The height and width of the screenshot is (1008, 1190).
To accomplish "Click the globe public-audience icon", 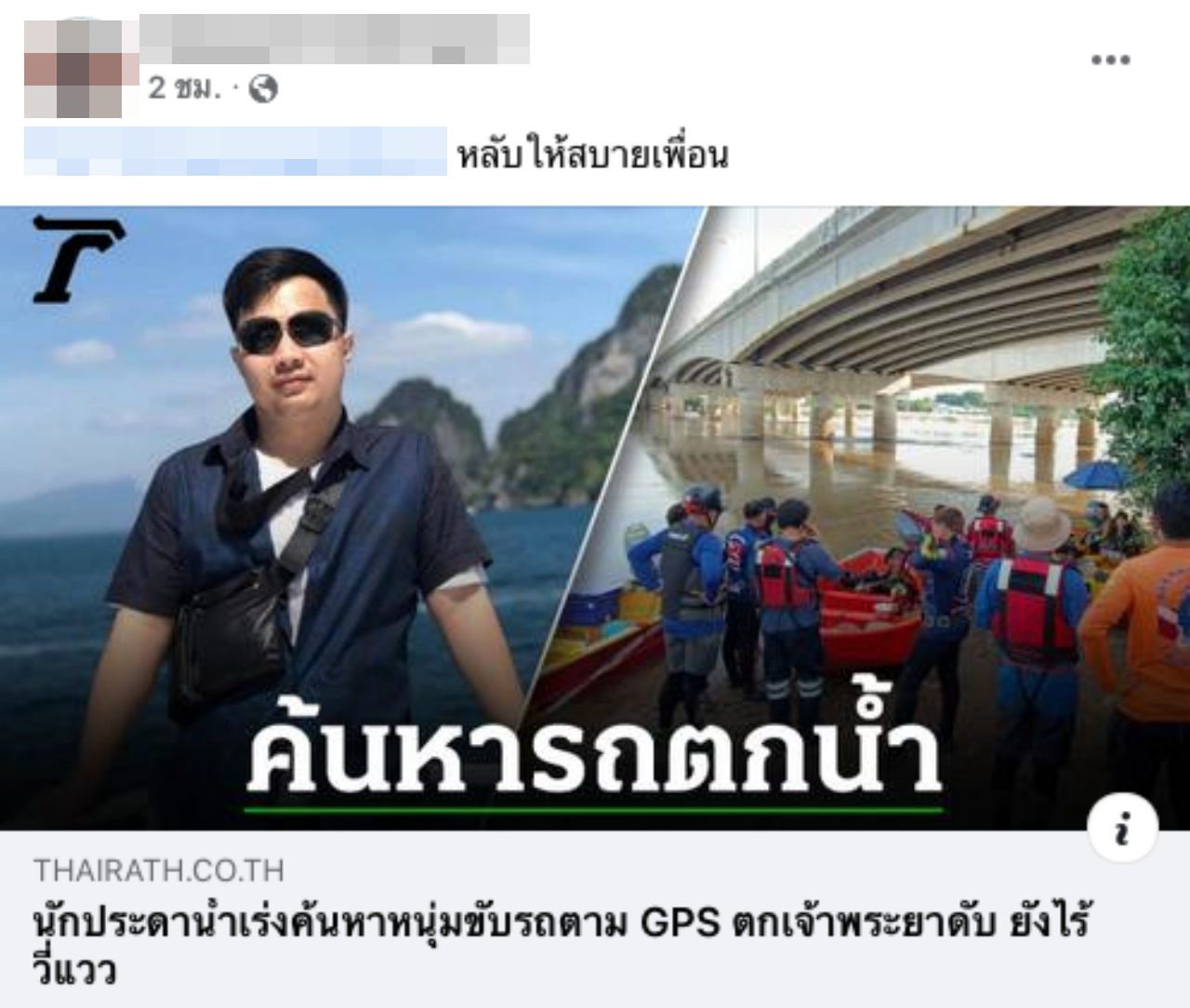I will [x=264, y=88].
